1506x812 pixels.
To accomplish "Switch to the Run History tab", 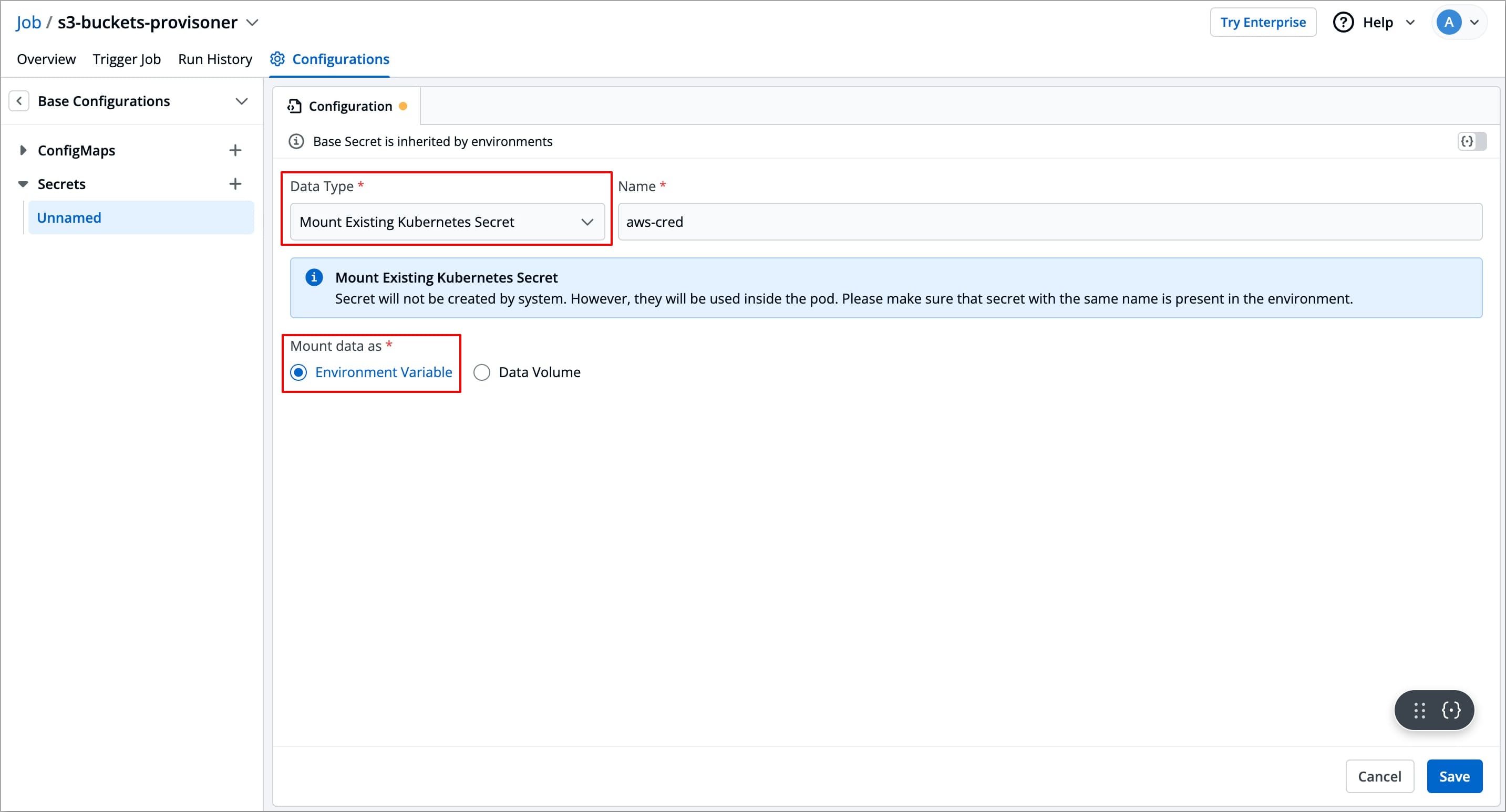I will (214, 58).
